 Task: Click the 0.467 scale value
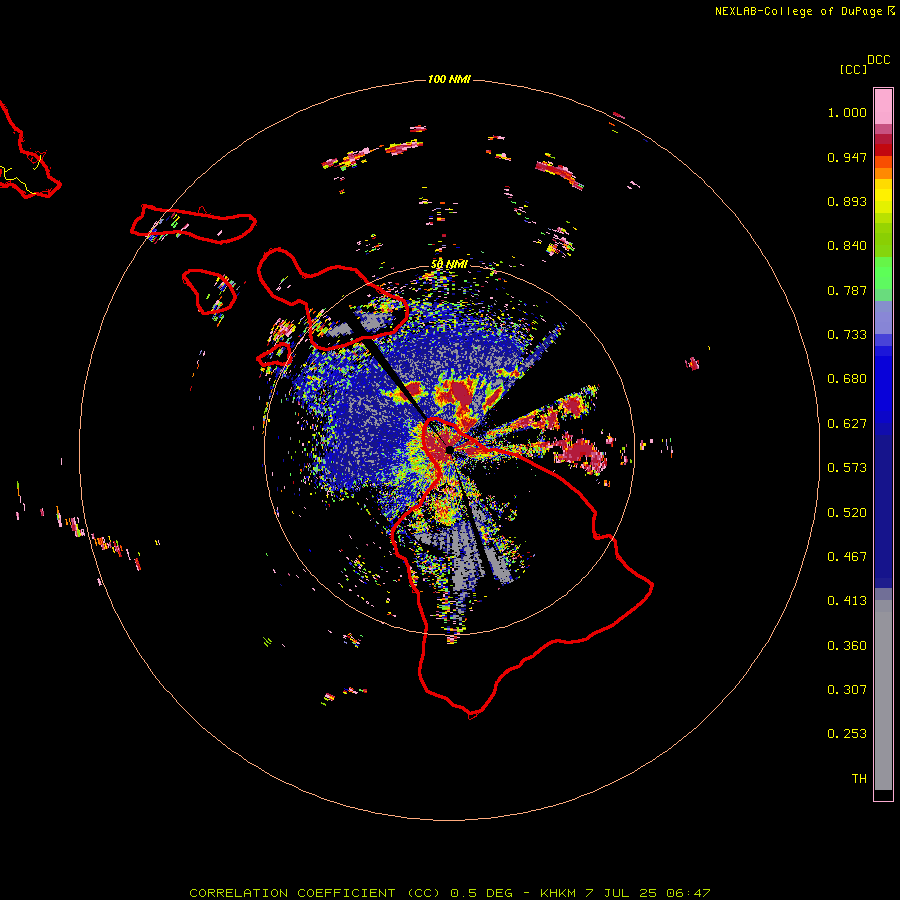[x=847, y=557]
